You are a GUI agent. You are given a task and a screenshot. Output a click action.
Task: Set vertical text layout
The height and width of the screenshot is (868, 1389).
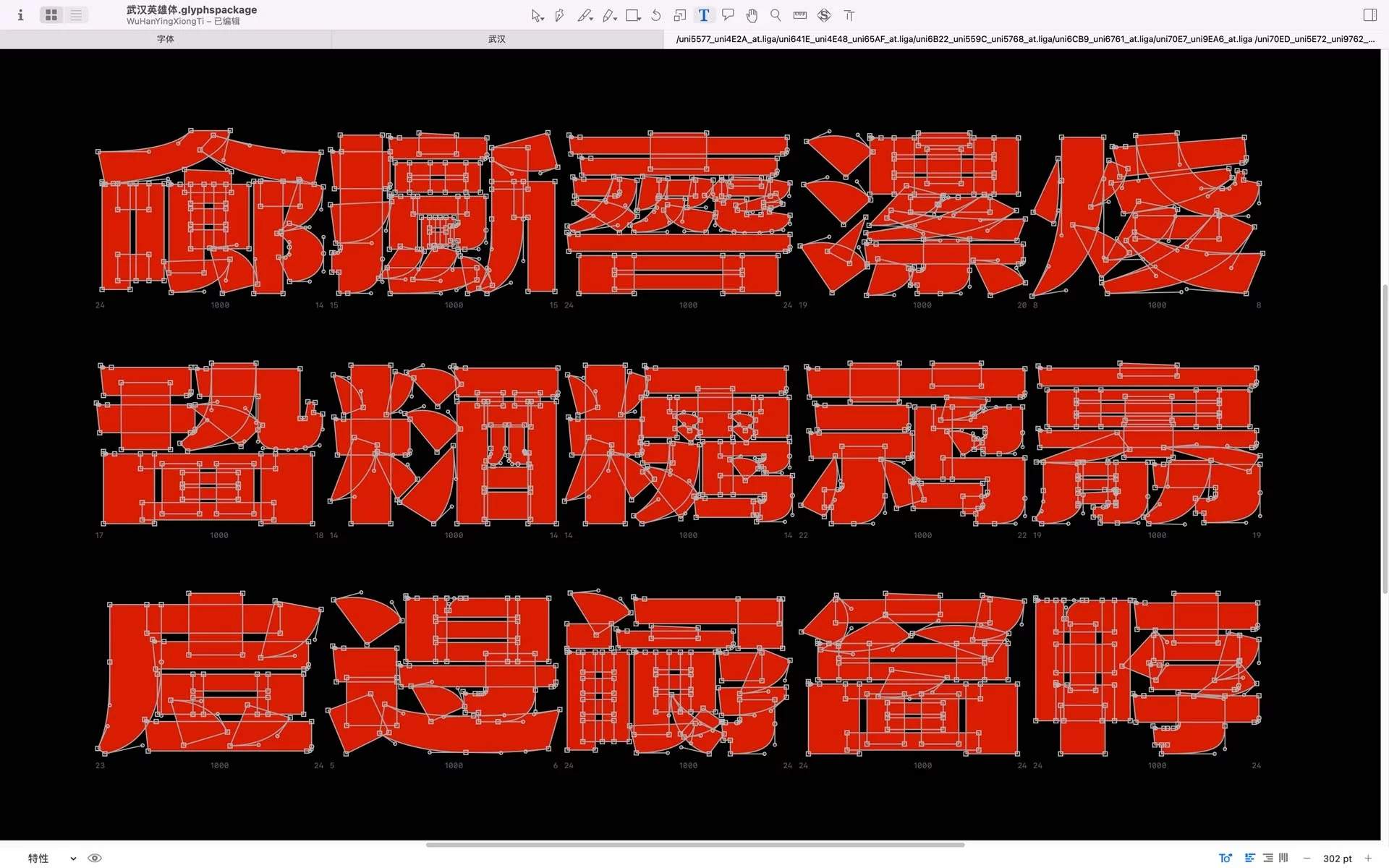pos(1284,858)
